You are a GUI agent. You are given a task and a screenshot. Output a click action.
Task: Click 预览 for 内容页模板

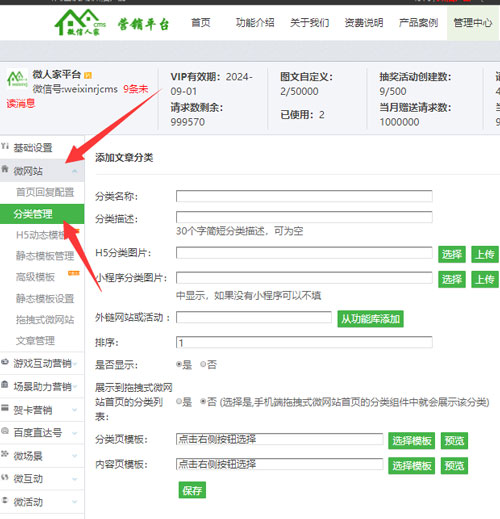coord(454,465)
